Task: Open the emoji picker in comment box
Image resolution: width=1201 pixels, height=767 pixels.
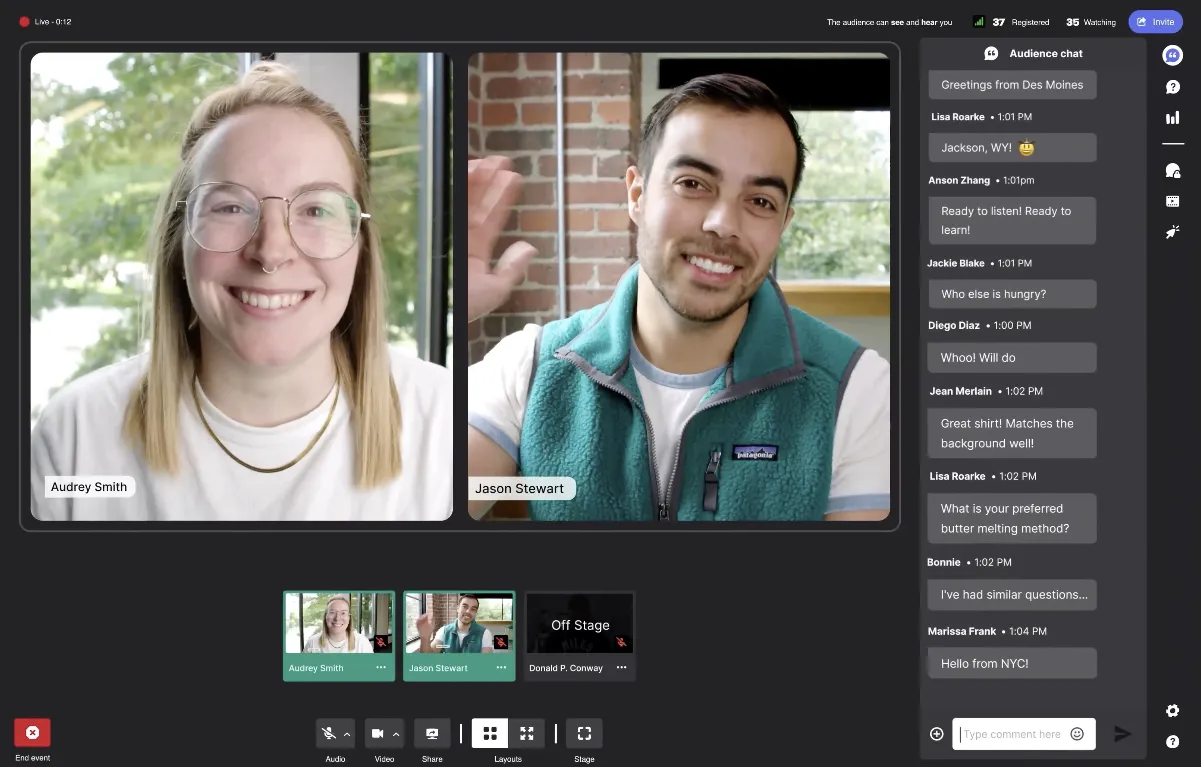Action: pos(1077,734)
